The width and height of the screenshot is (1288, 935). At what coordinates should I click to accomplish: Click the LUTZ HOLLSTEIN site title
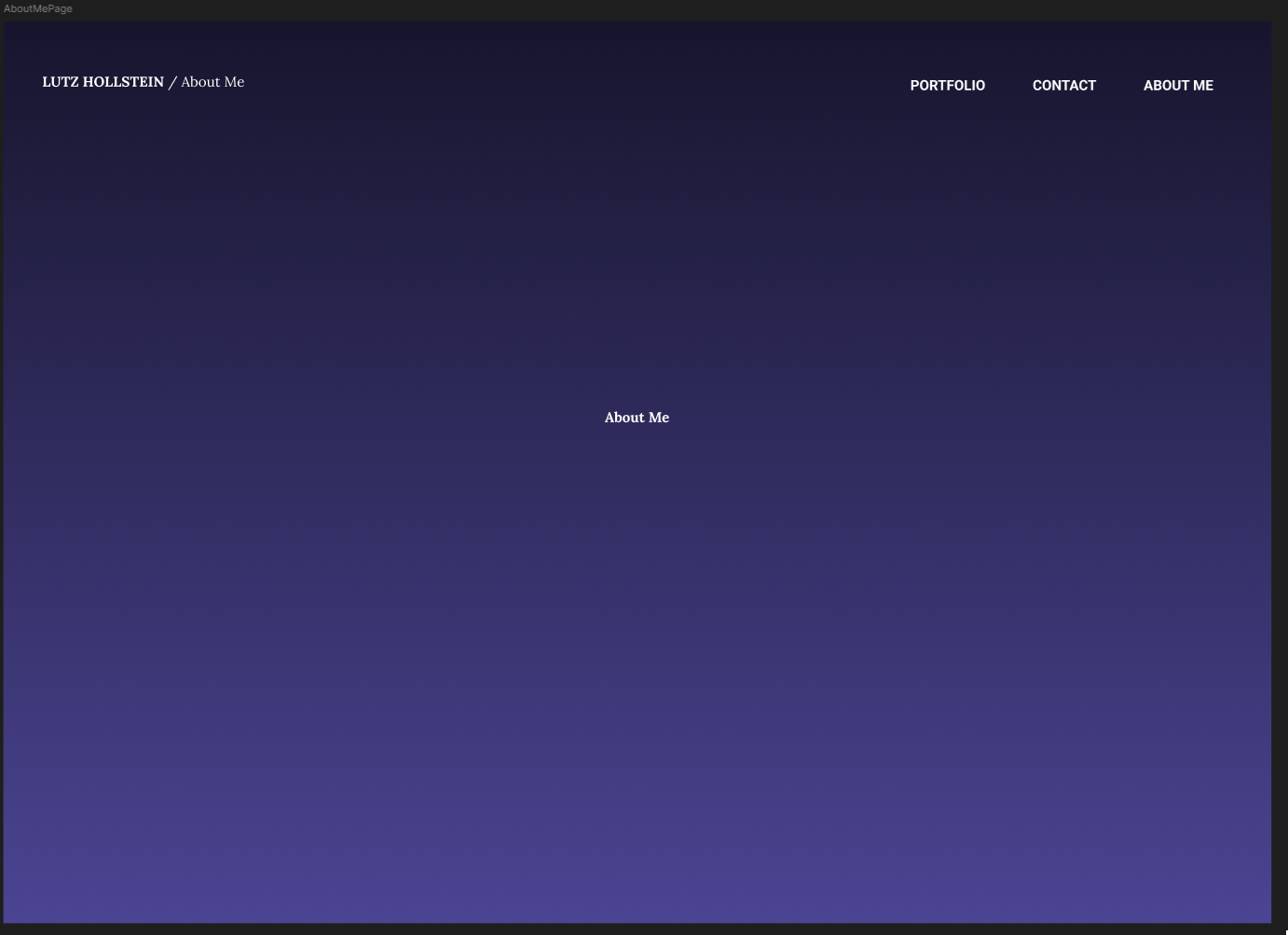(x=103, y=82)
